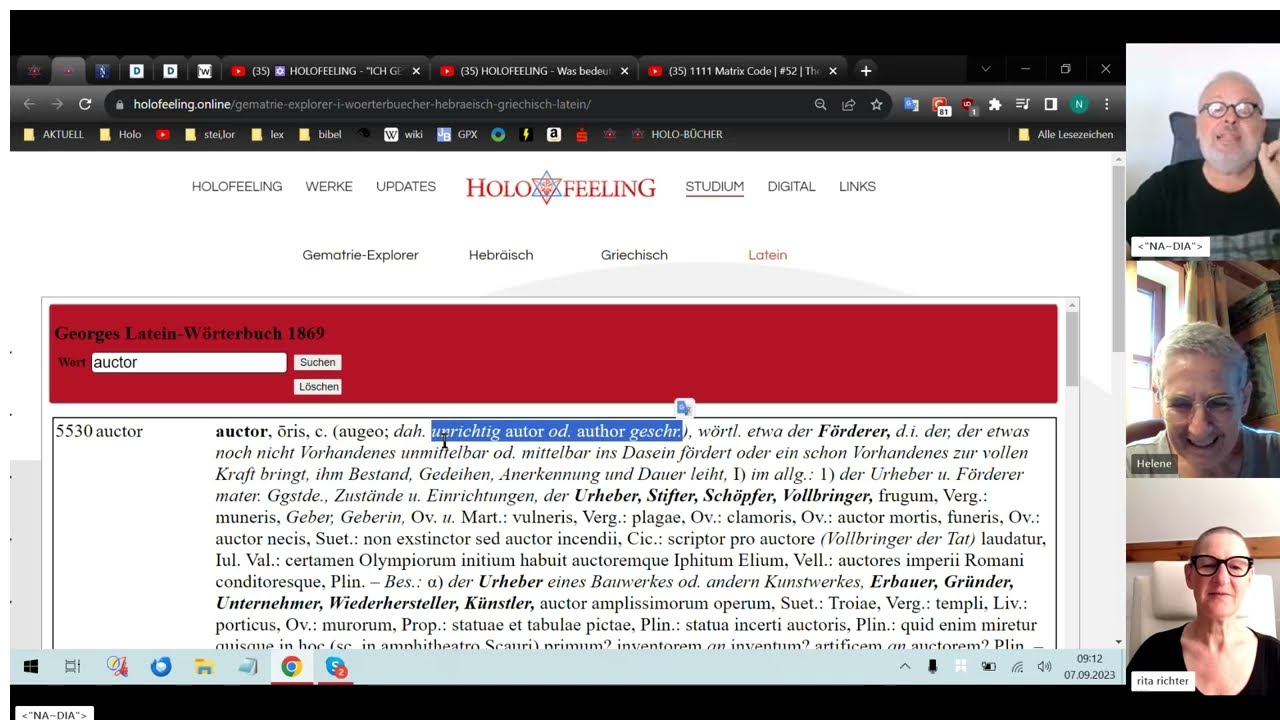Open the DIGITAL menu item
This screenshot has width=1280, height=720.
tap(791, 187)
